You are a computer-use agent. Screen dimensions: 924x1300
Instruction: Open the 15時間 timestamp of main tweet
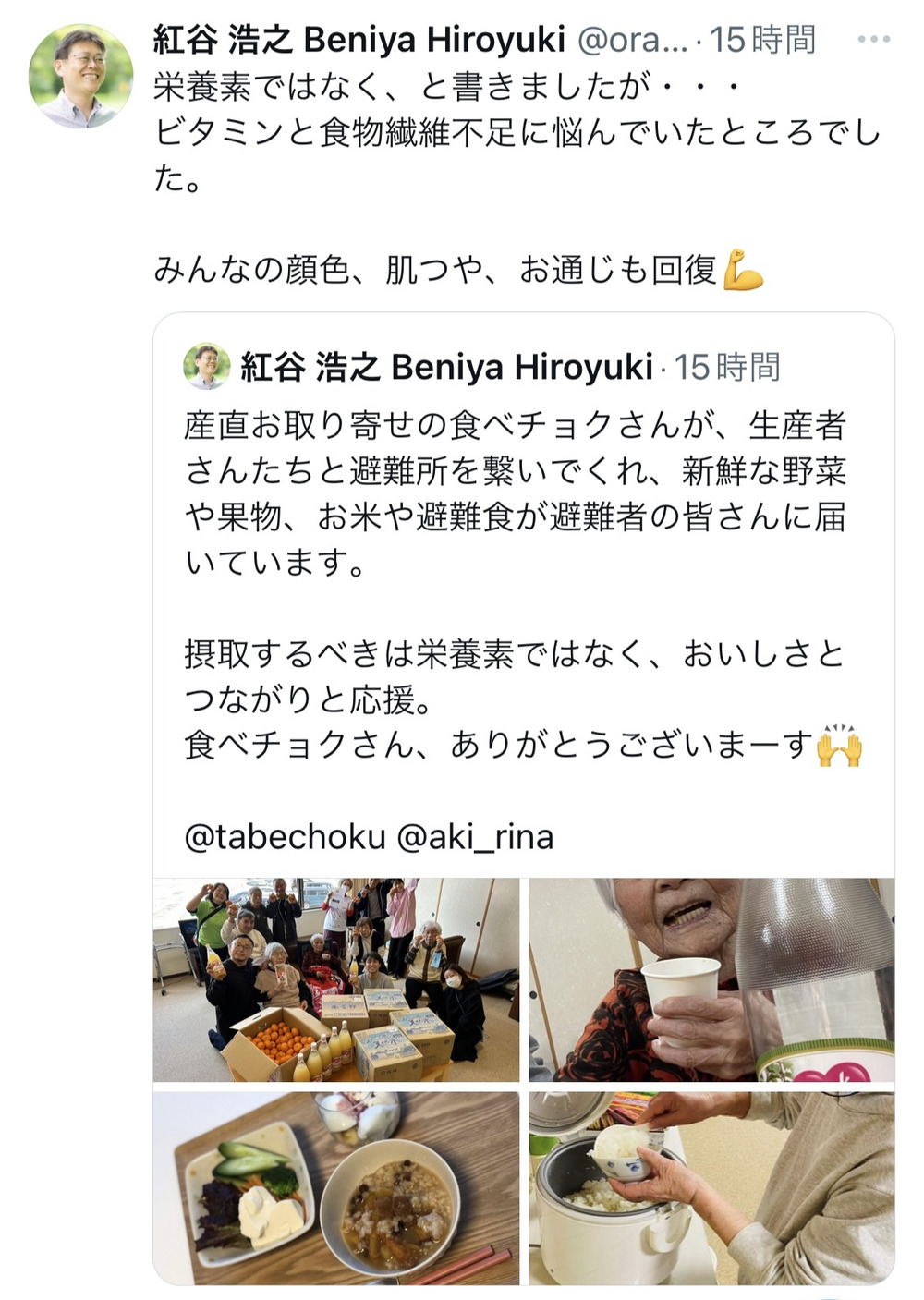click(763, 40)
